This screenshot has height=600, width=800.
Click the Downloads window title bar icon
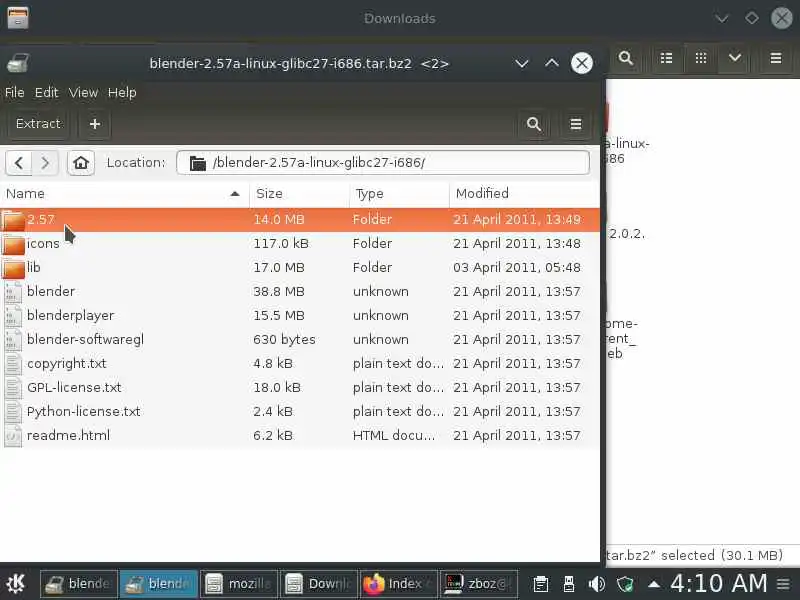18,18
